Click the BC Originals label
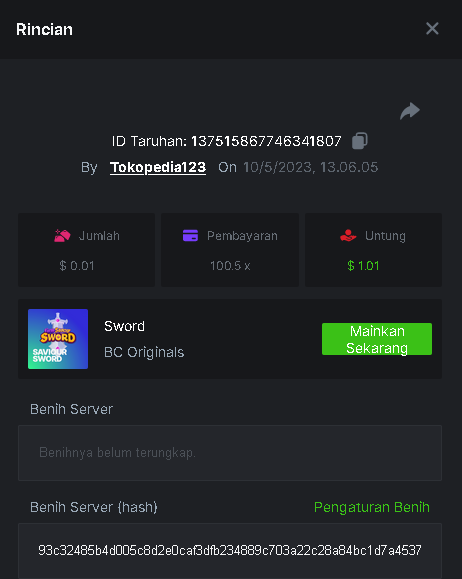 (144, 352)
